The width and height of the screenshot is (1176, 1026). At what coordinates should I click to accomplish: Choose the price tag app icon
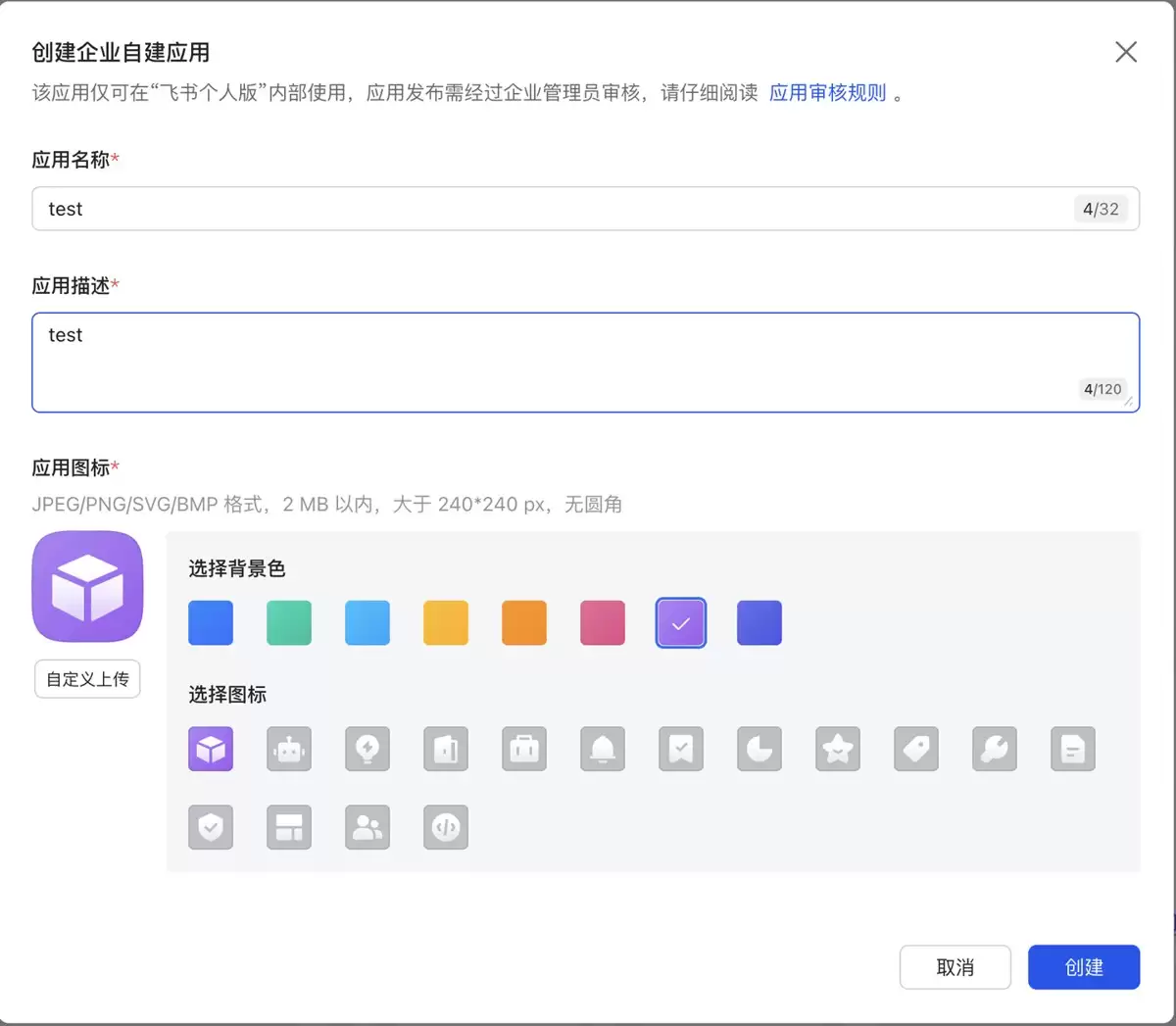click(916, 750)
